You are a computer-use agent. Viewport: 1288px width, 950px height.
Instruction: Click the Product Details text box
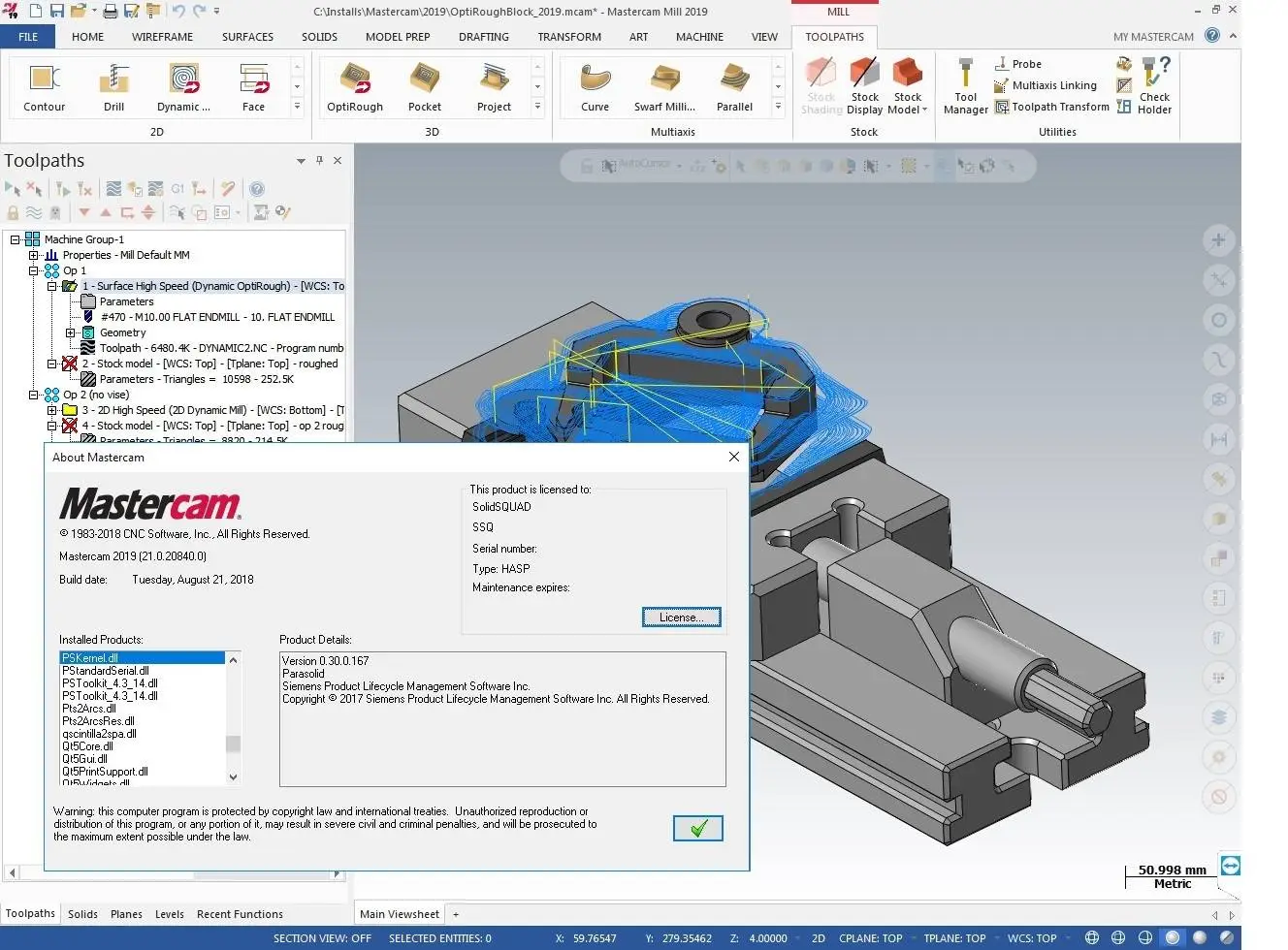502,718
